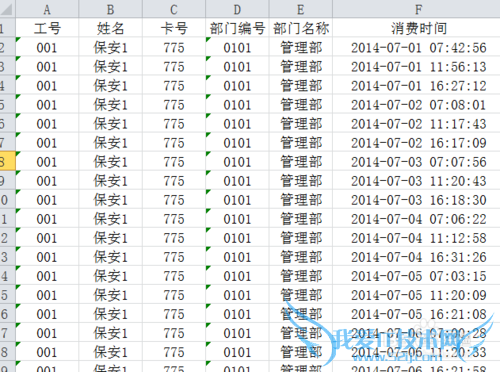Click 保安1 in the 07:07:56 row
This screenshot has height=372, width=500.
point(110,161)
